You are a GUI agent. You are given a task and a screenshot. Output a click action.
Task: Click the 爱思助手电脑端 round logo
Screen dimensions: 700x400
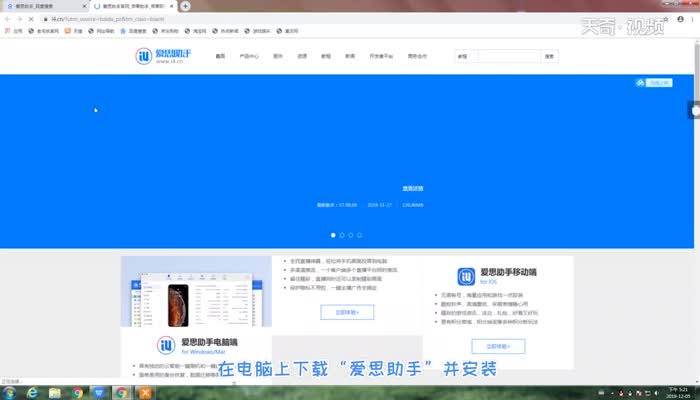(166, 345)
